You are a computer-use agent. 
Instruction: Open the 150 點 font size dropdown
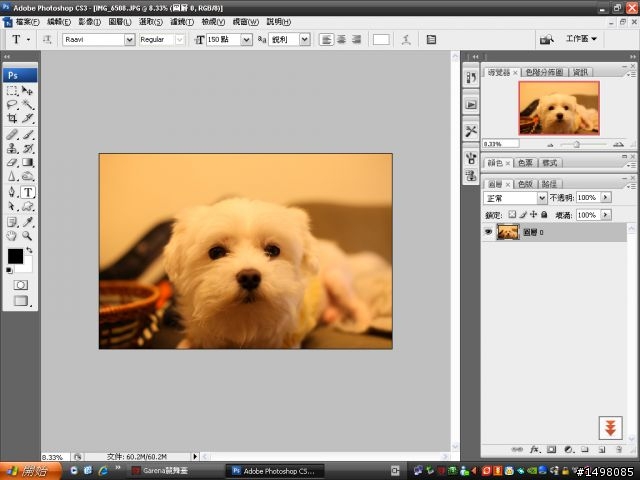[246, 40]
